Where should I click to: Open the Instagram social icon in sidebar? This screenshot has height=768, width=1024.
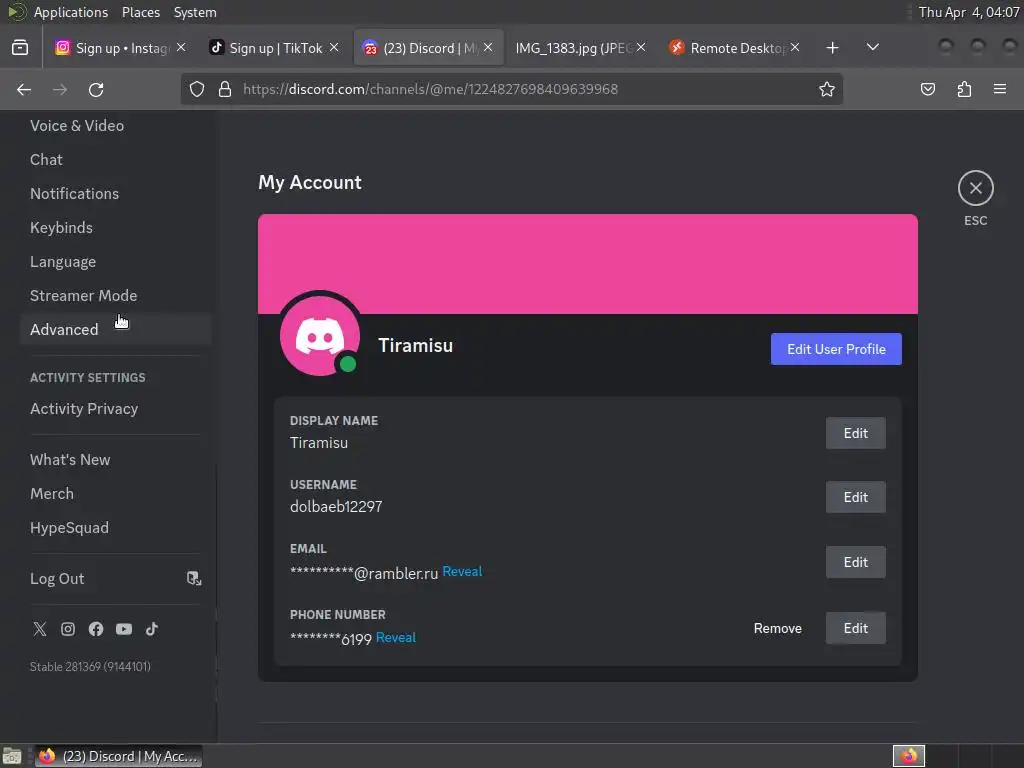click(68, 629)
